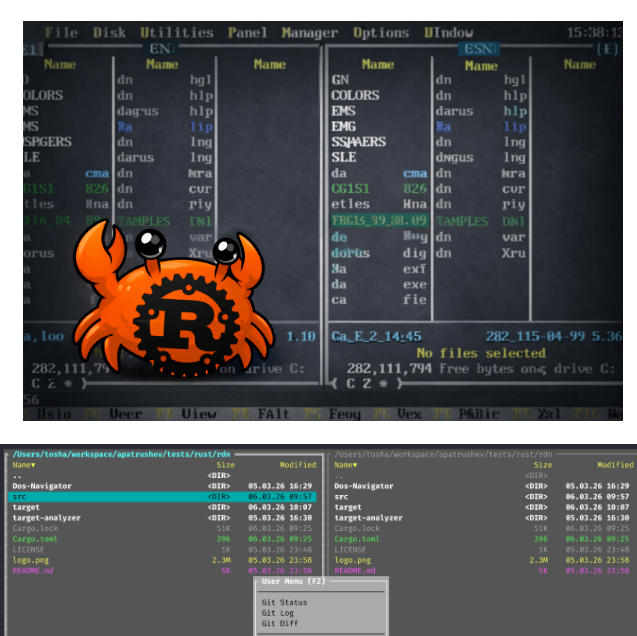
Task: Select Cargo.toml file in left panel
Action: (162, 539)
